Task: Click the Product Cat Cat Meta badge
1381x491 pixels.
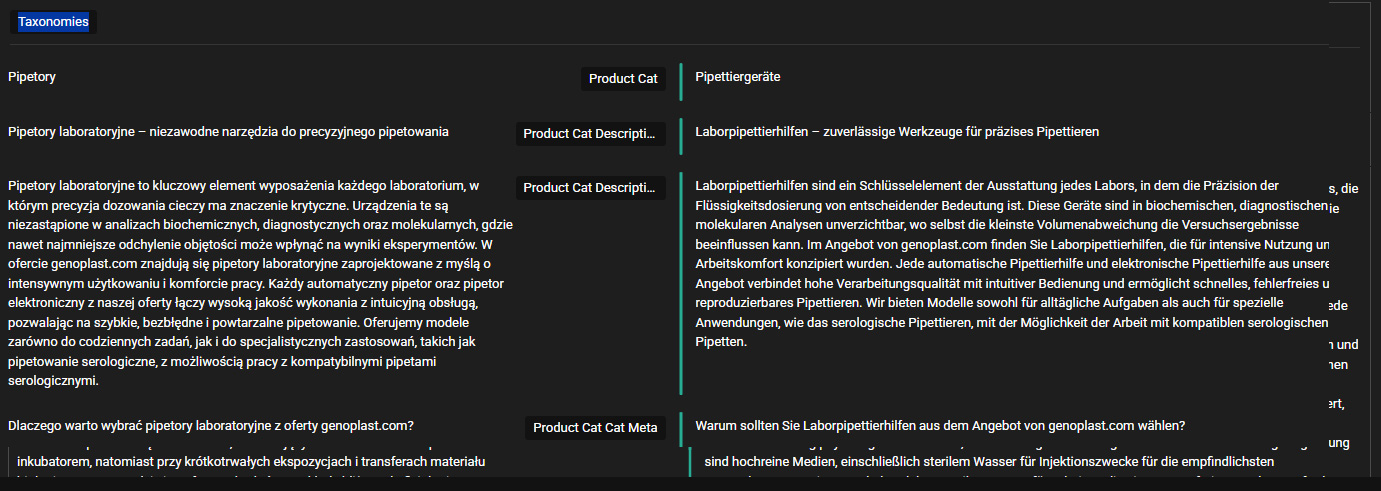Action: point(595,428)
